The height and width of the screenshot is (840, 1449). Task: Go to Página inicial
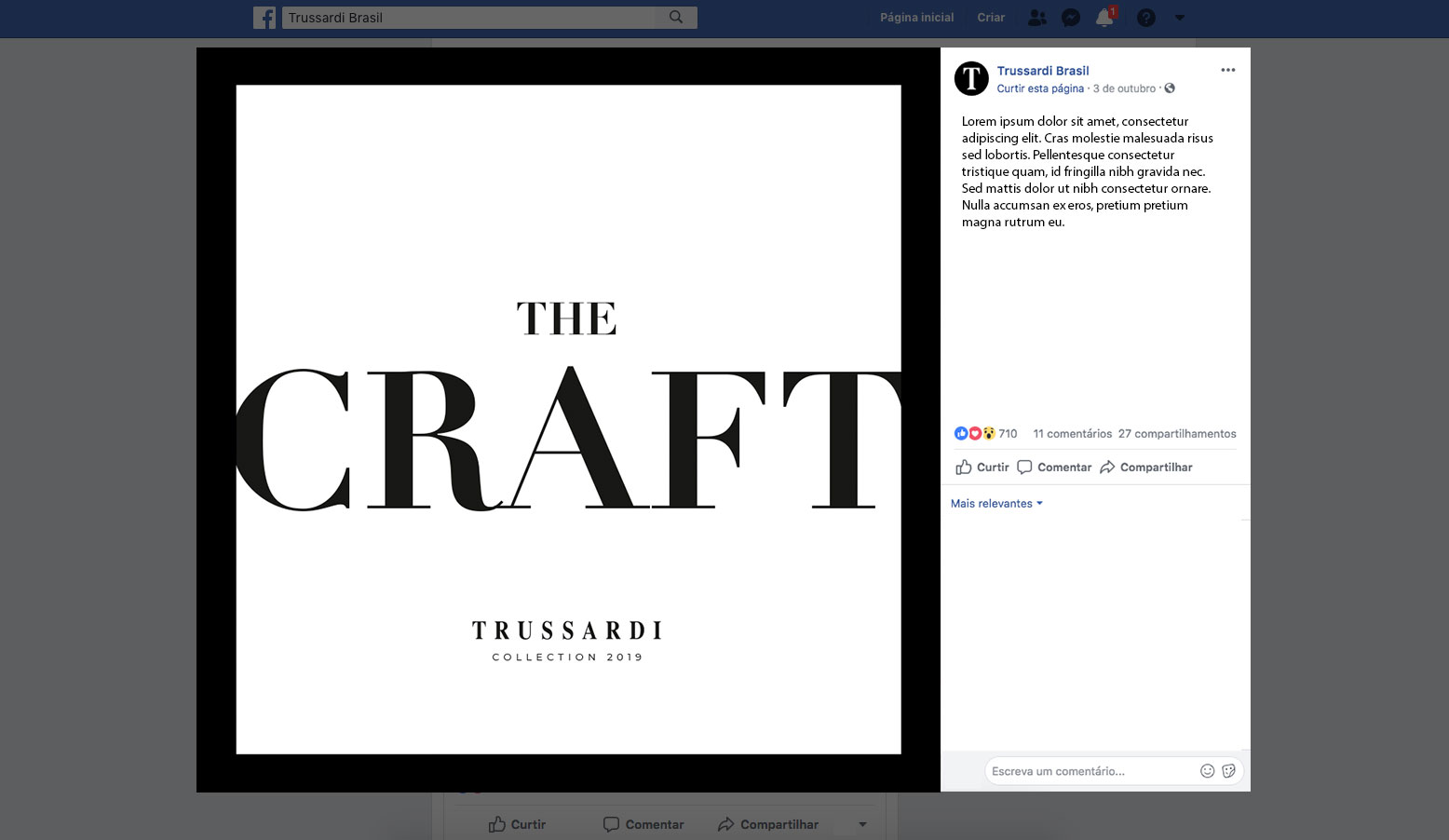tap(916, 18)
